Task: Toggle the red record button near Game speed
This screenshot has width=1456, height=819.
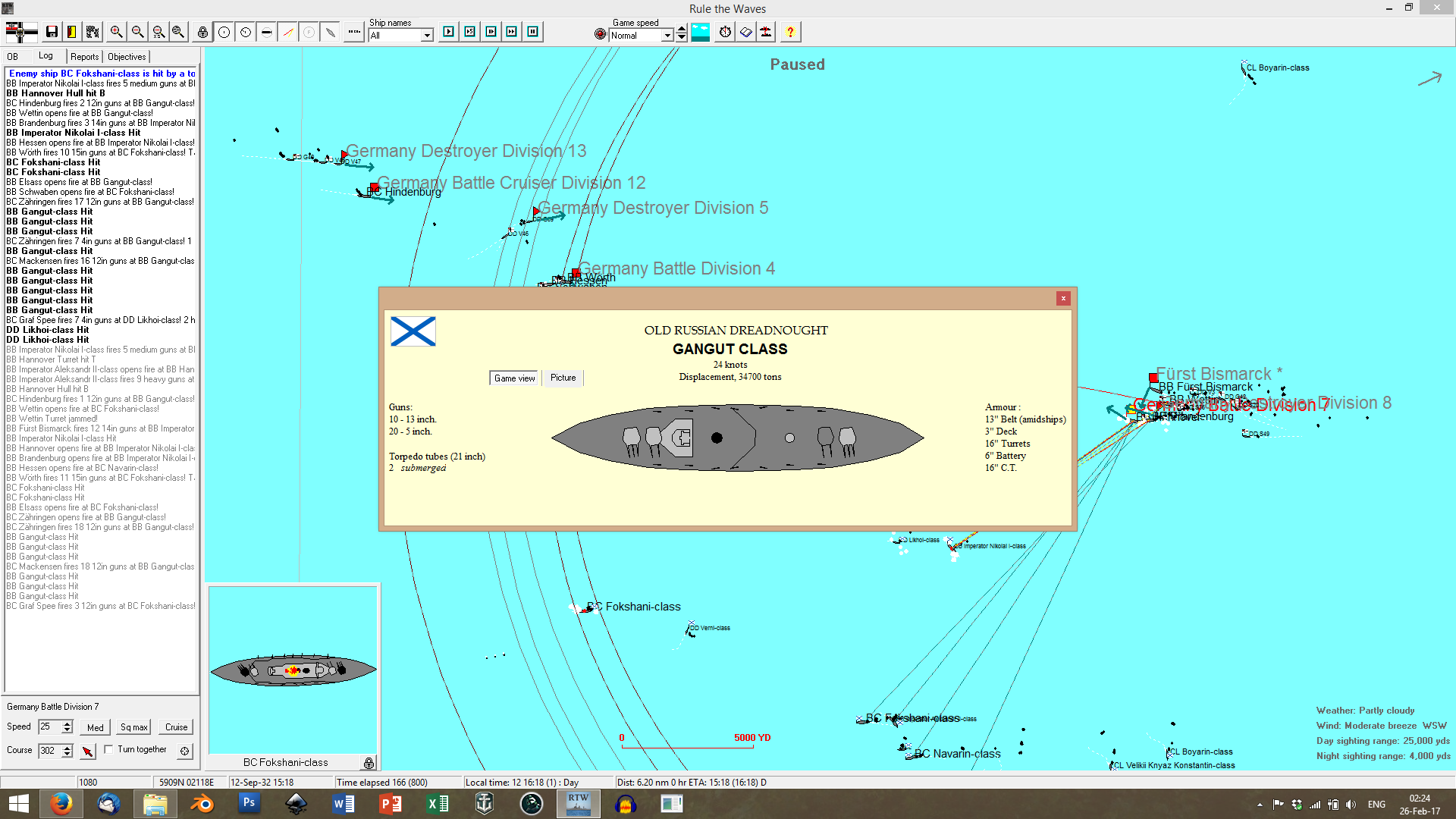Action: [601, 34]
